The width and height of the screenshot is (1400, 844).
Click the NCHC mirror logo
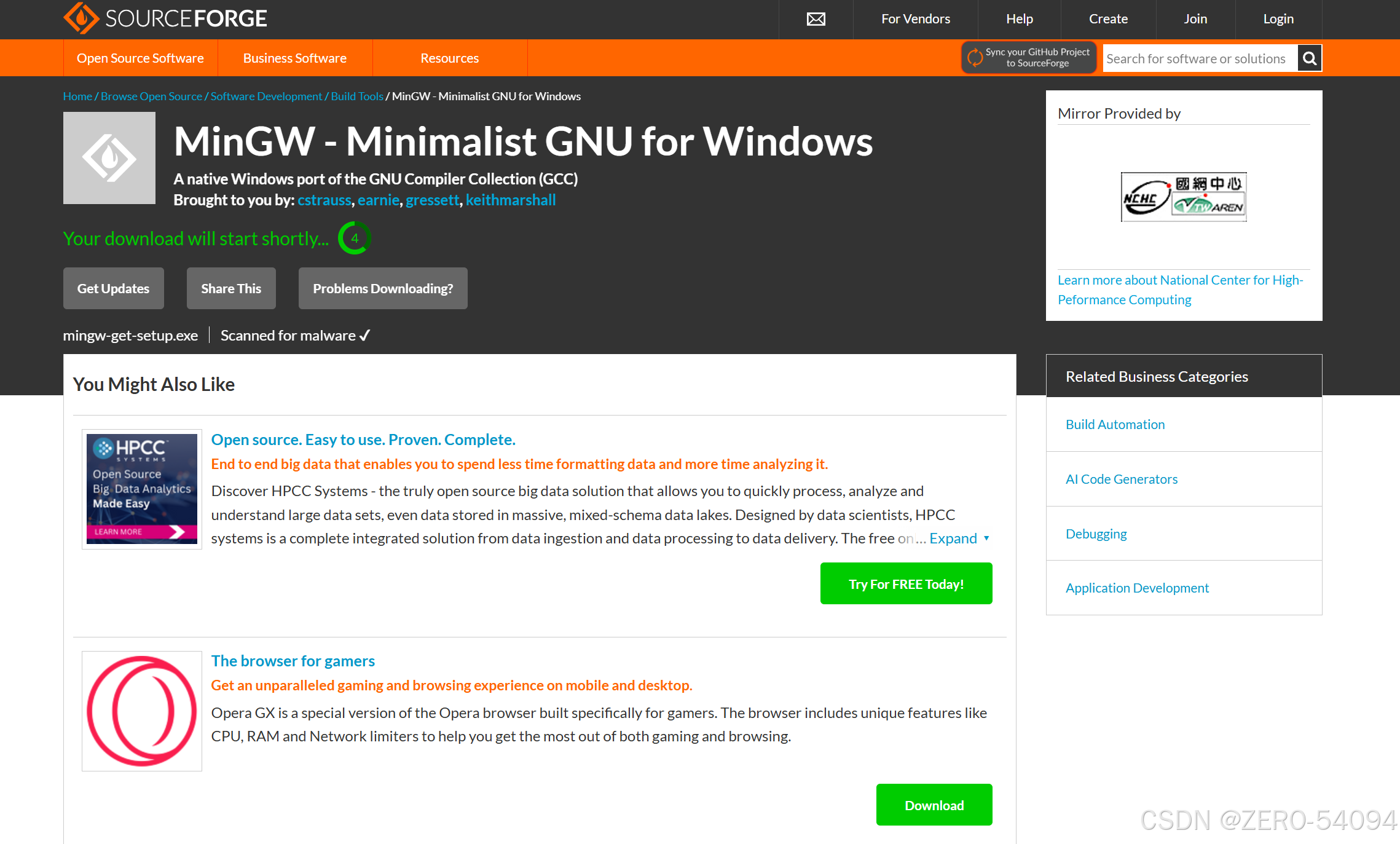(1184, 197)
